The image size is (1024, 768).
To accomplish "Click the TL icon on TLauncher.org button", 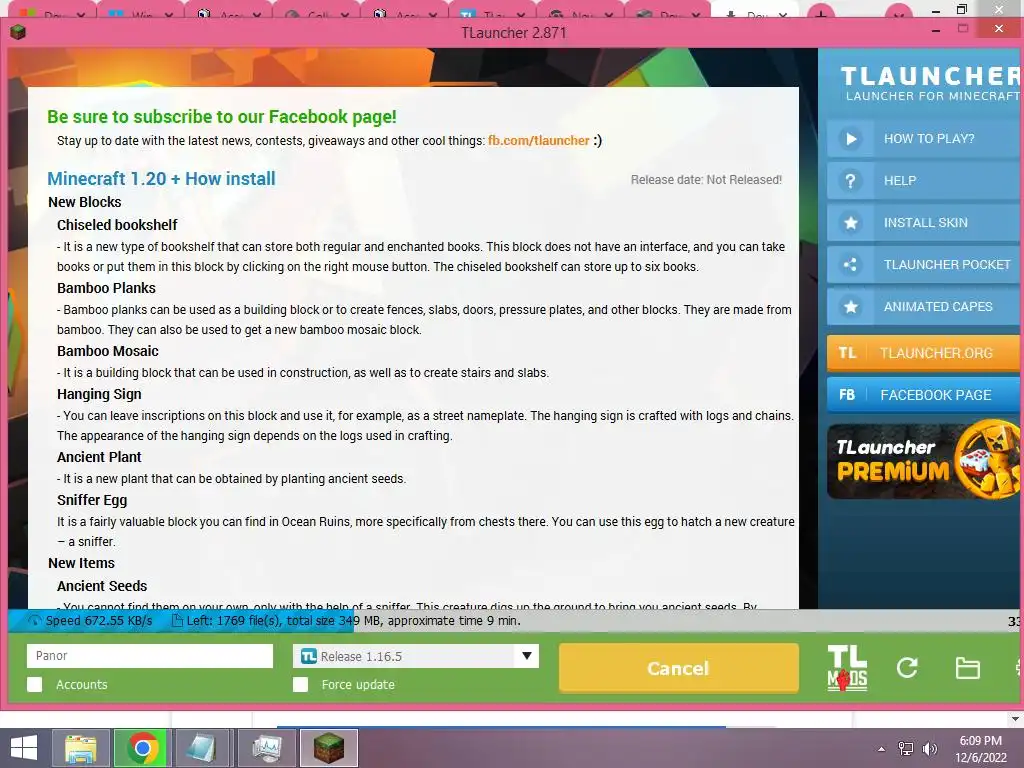I will coord(847,353).
